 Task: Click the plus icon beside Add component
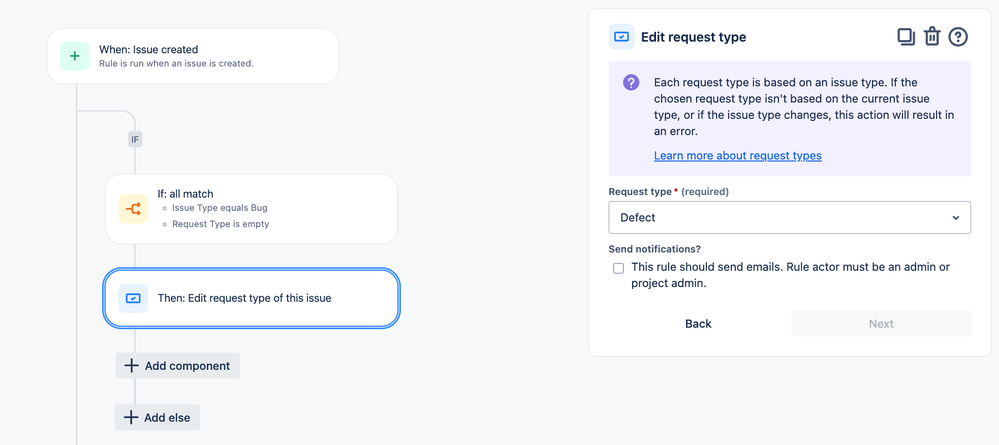tap(131, 365)
